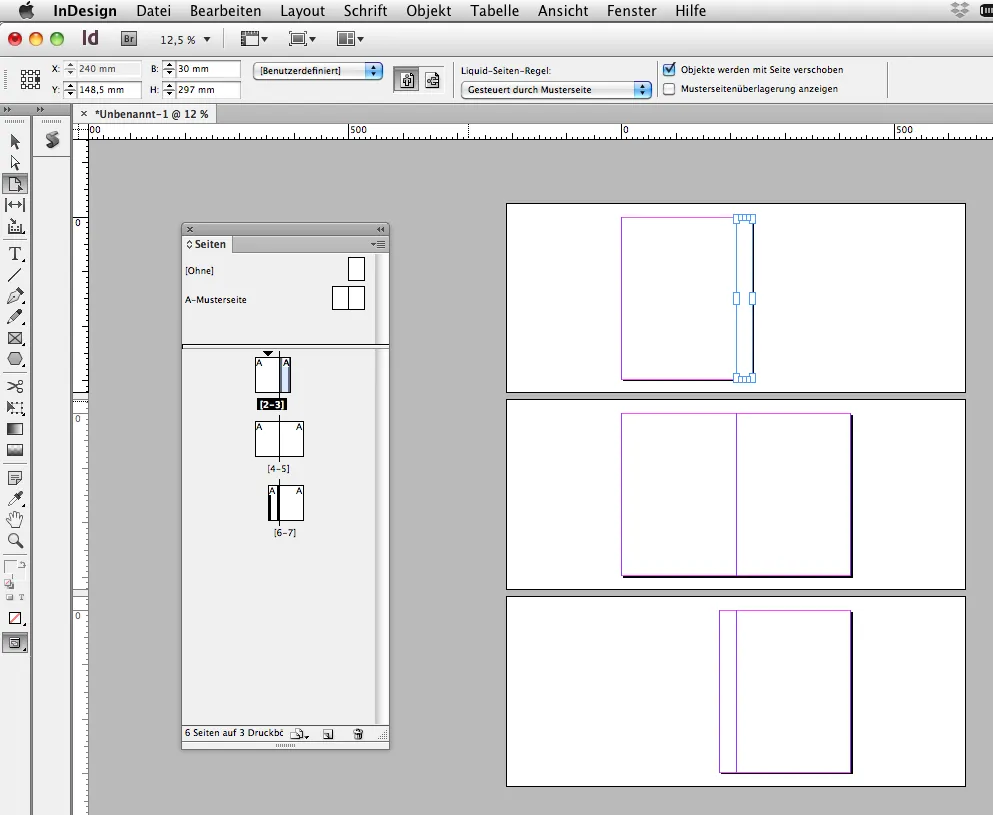Enable Musterseitenüberlagerung anzeigen
The width and height of the screenshot is (993, 815).
(667, 90)
